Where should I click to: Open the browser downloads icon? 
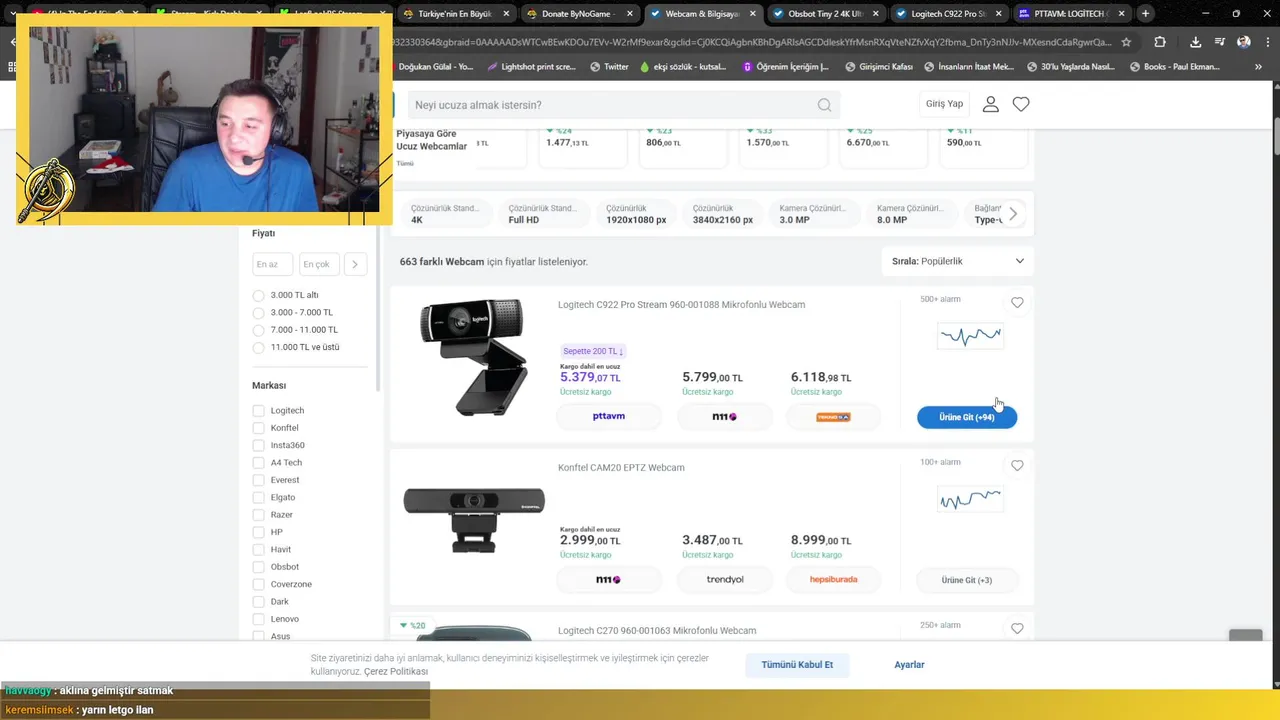click(x=1195, y=42)
